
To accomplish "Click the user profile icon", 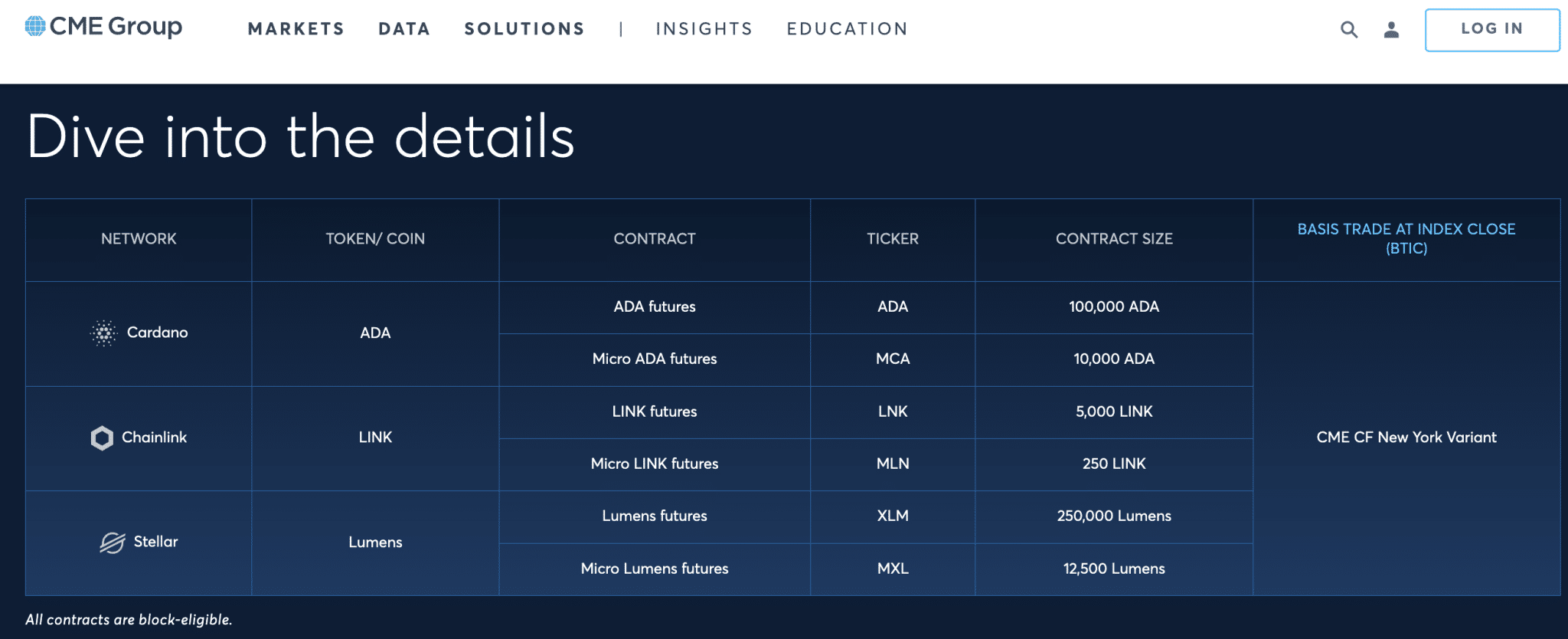I will click(x=1391, y=30).
